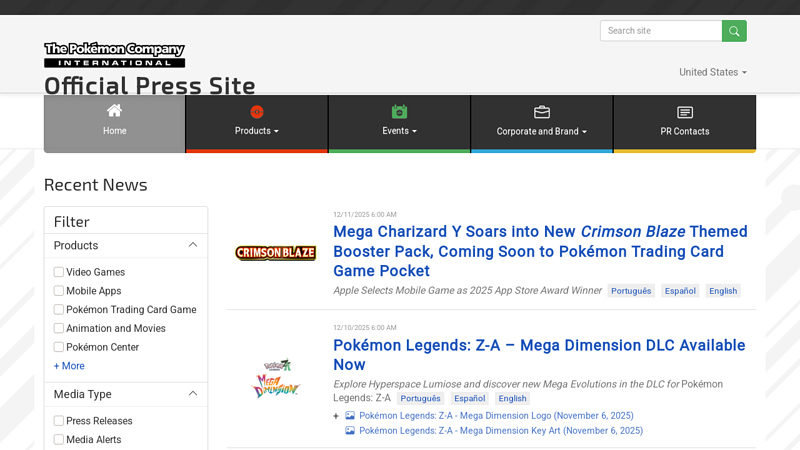
Task: Open the United States region dropdown
Action: pyautogui.click(x=713, y=72)
